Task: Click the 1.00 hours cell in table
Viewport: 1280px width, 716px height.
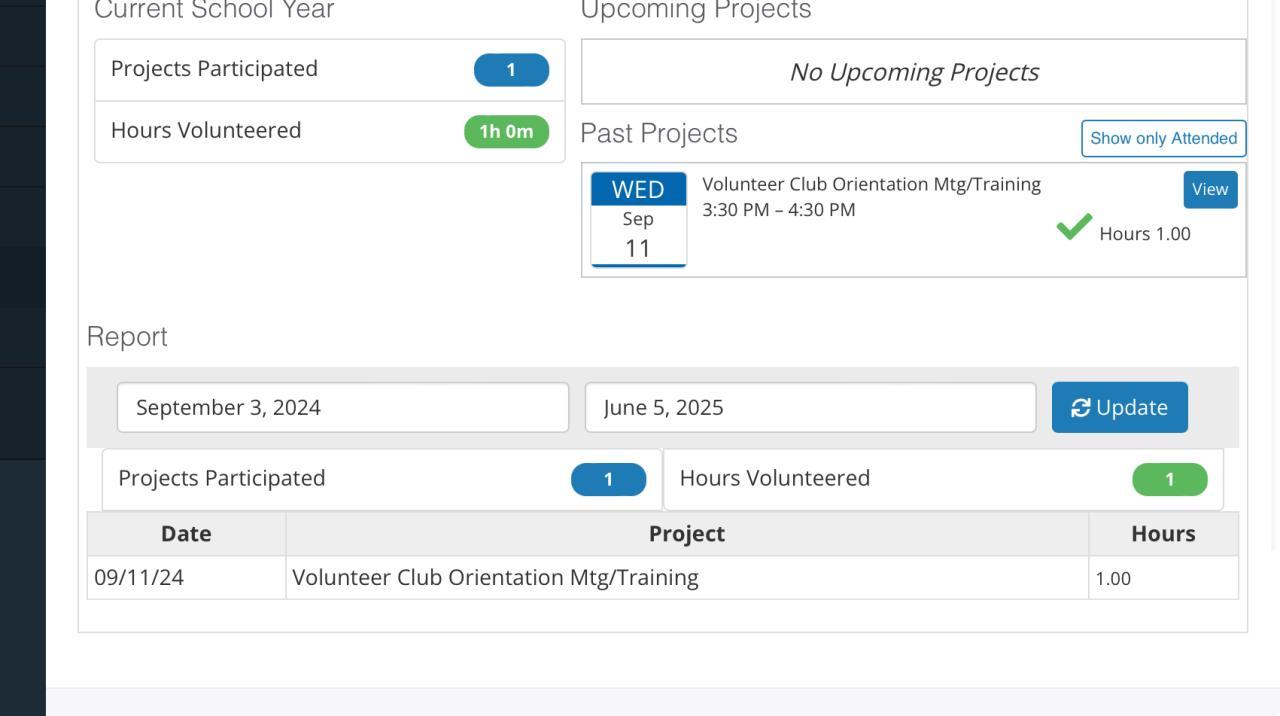Action: tap(1113, 579)
